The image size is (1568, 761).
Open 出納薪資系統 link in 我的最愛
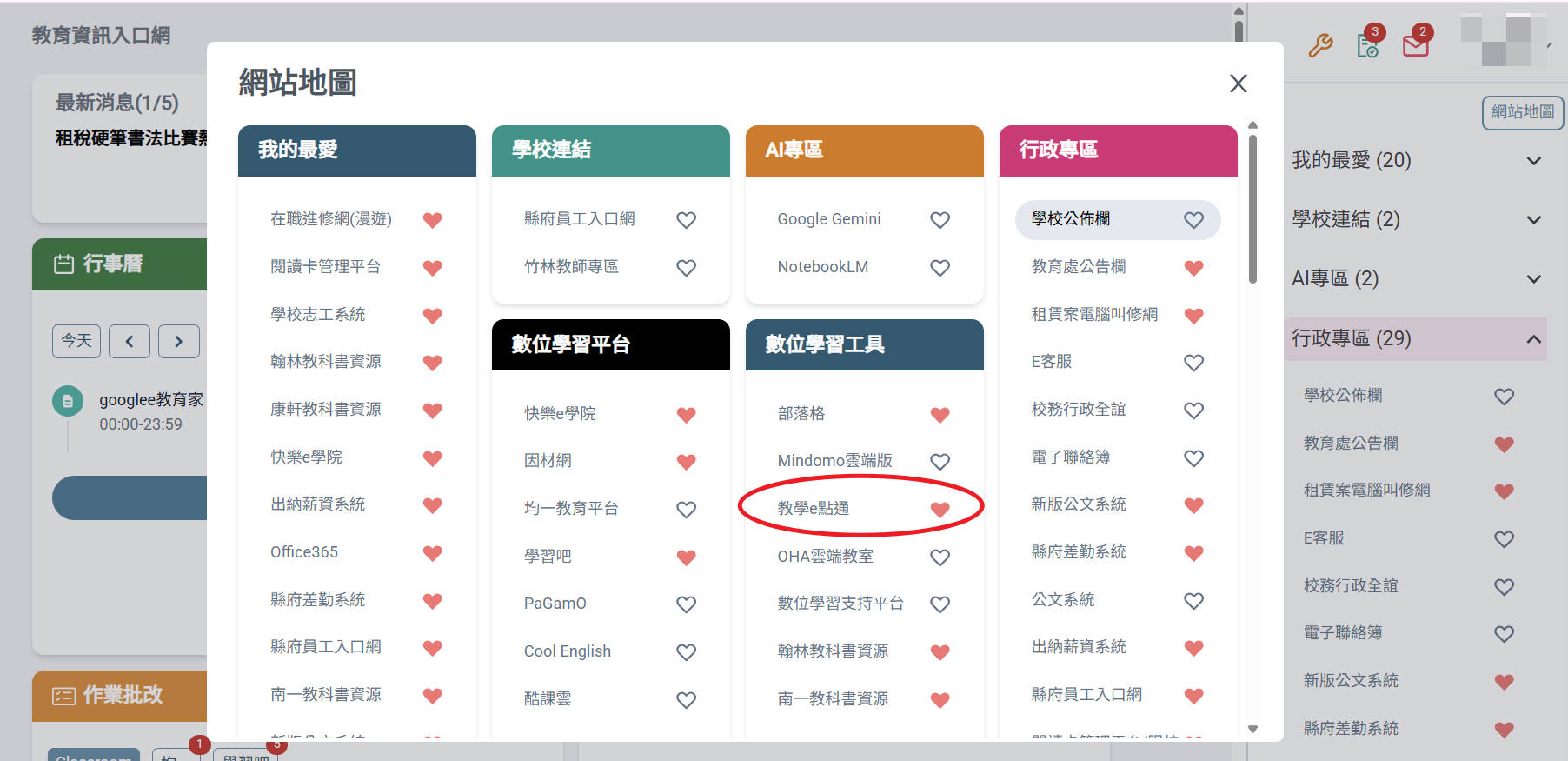coord(318,504)
